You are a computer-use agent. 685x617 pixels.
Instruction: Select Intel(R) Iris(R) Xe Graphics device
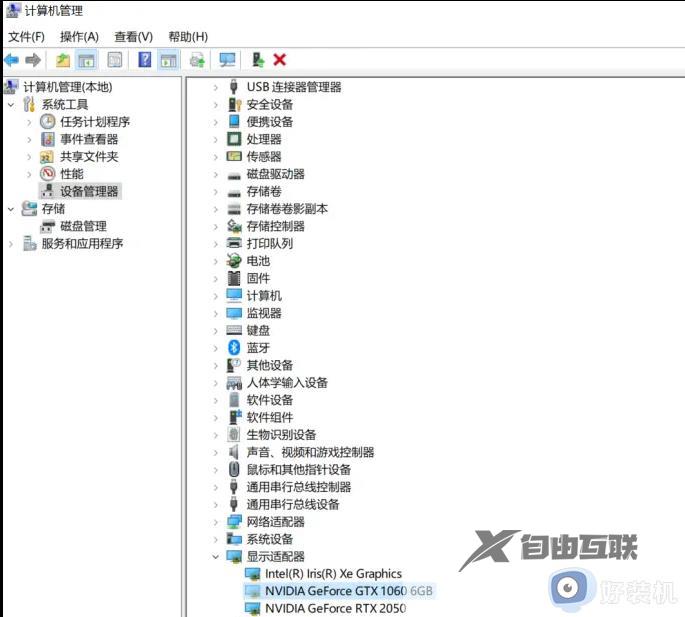[x=333, y=573]
